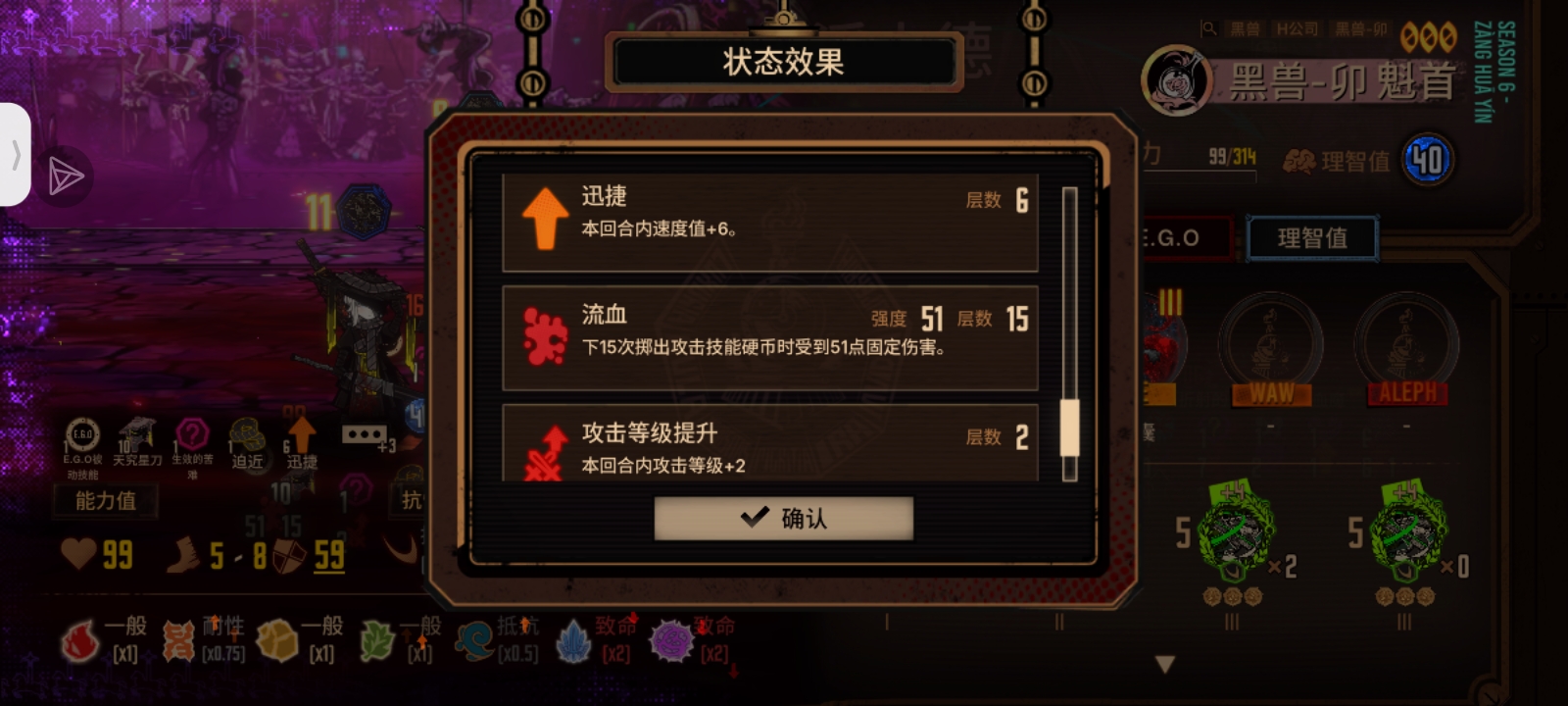Screen dimensions: 1568x706
Task: Click the 能力值 button
Action: pos(106,500)
